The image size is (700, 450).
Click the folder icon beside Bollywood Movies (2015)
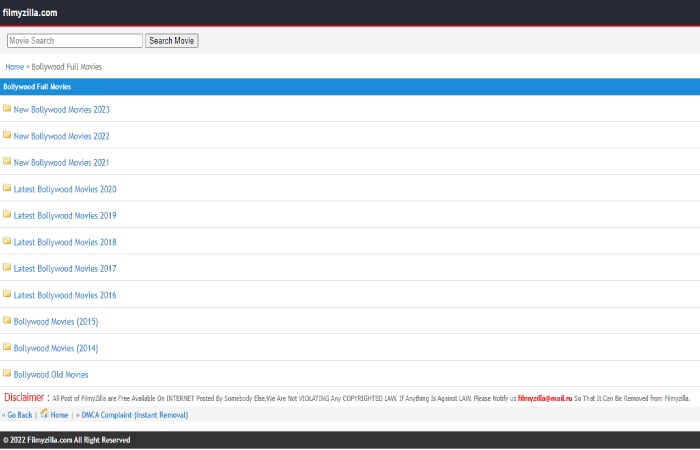point(7,320)
